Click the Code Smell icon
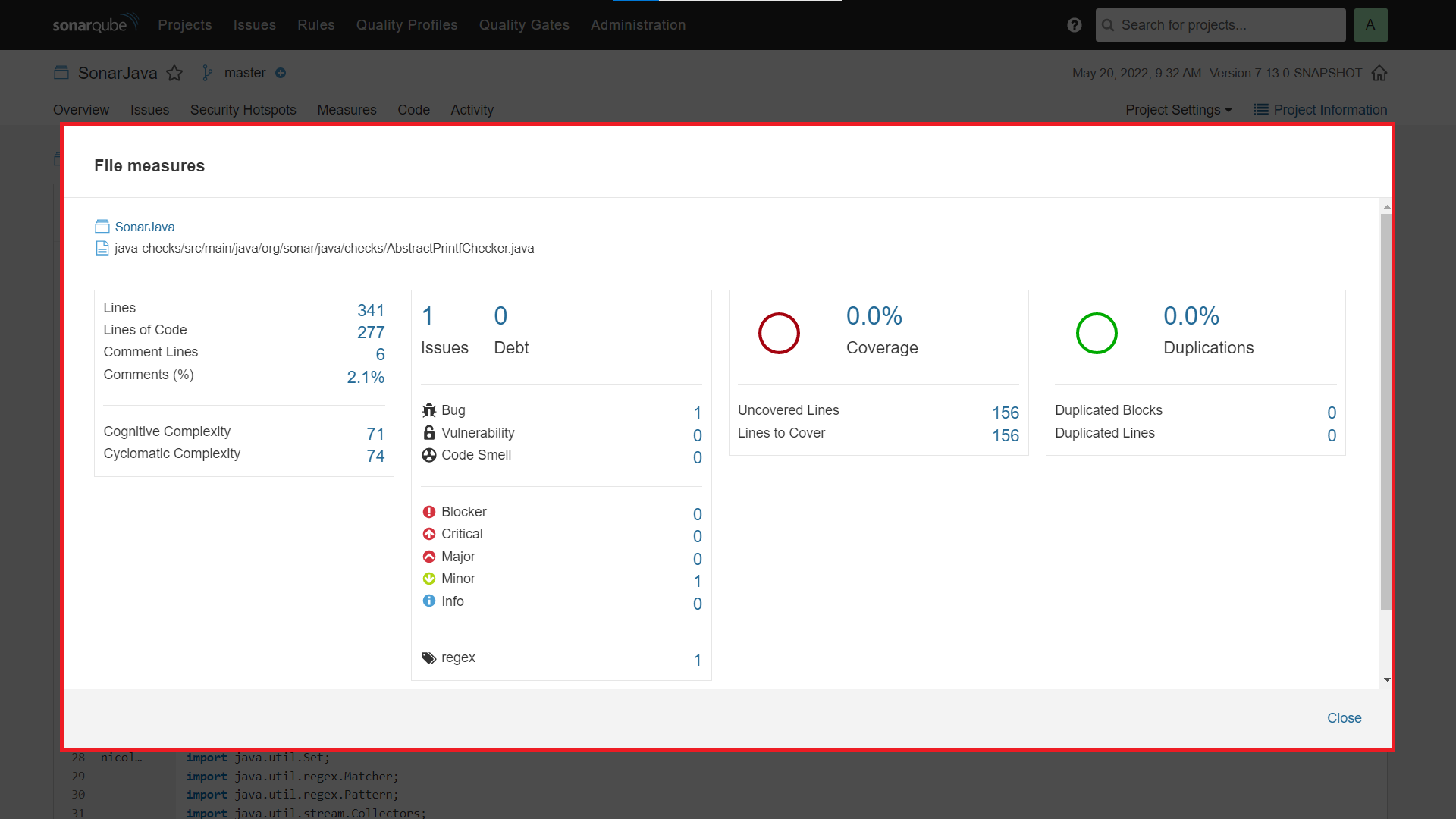This screenshot has height=819, width=1456. point(429,455)
